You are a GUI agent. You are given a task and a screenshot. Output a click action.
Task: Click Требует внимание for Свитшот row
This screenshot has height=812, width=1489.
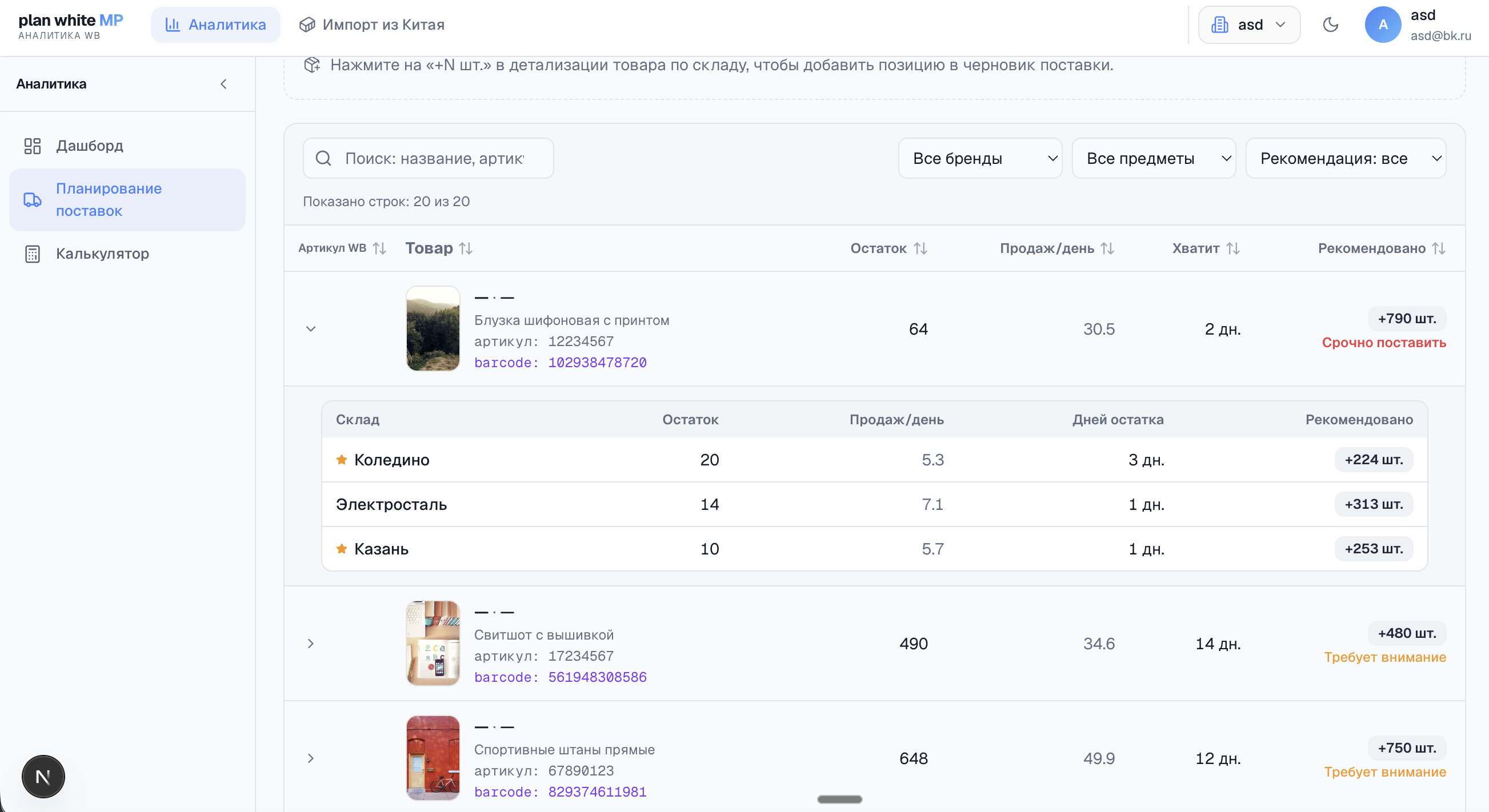point(1385,657)
